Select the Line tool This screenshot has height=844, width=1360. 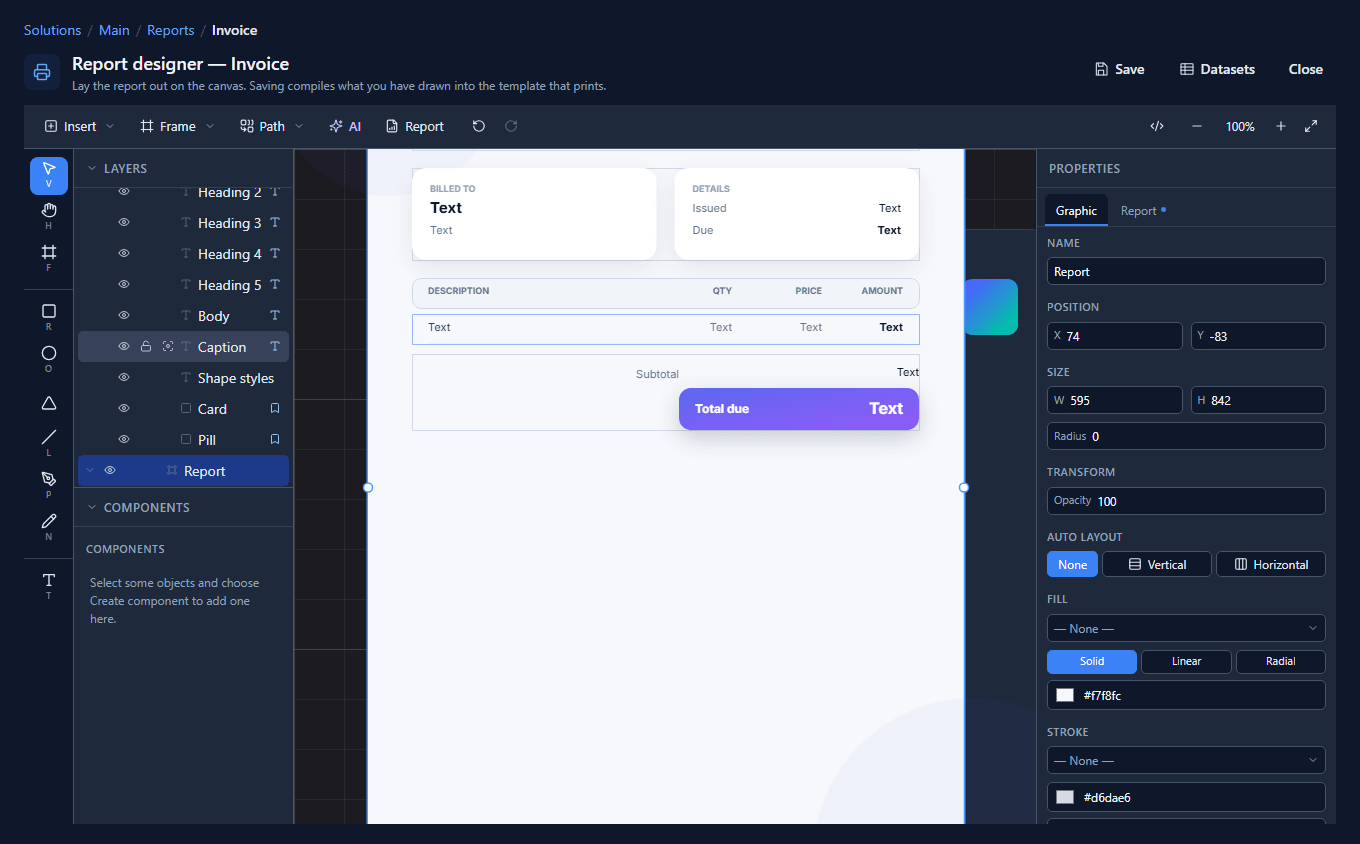click(x=49, y=444)
